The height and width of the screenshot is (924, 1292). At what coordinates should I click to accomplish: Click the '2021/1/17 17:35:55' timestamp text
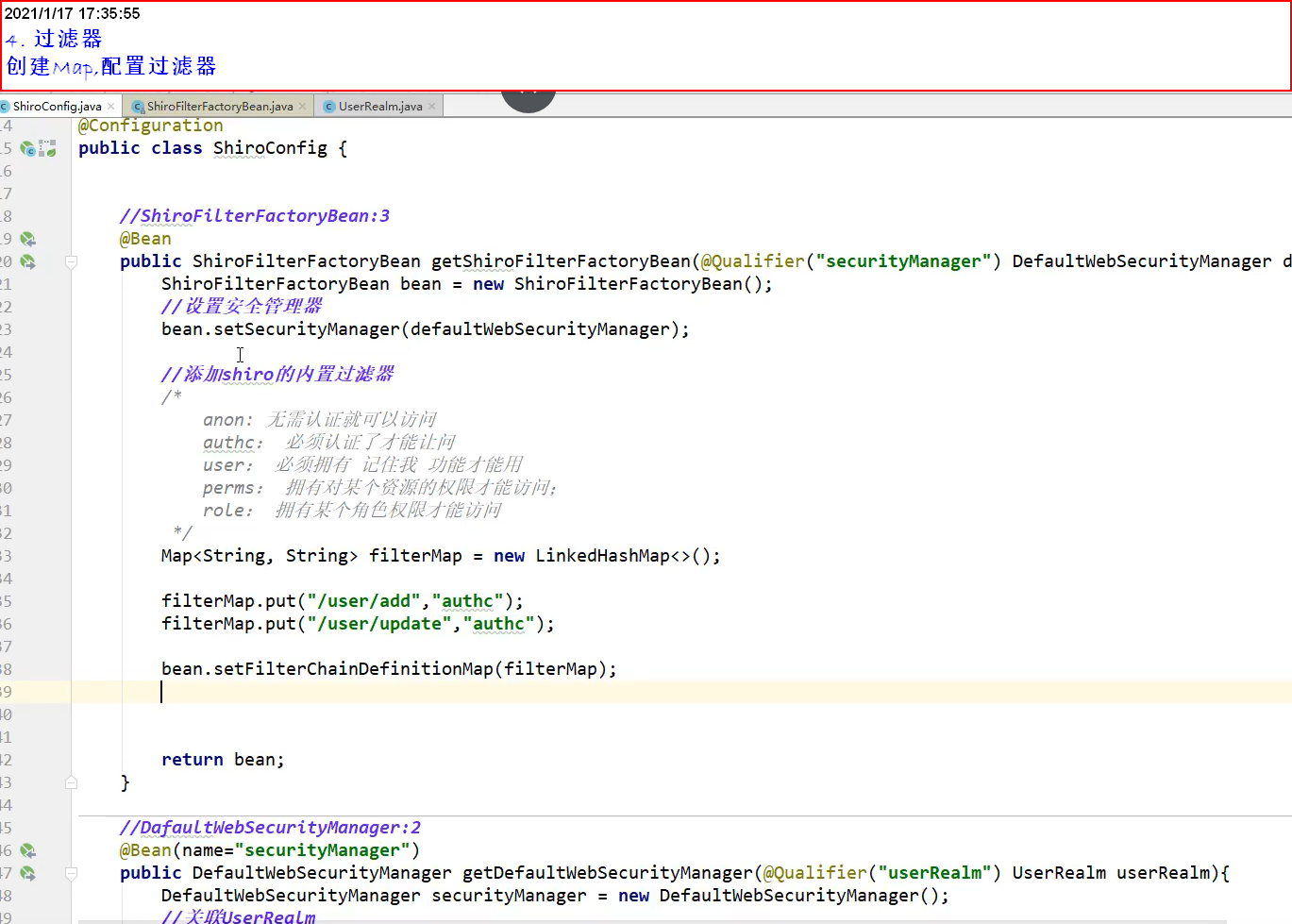pyautogui.click(x=73, y=14)
